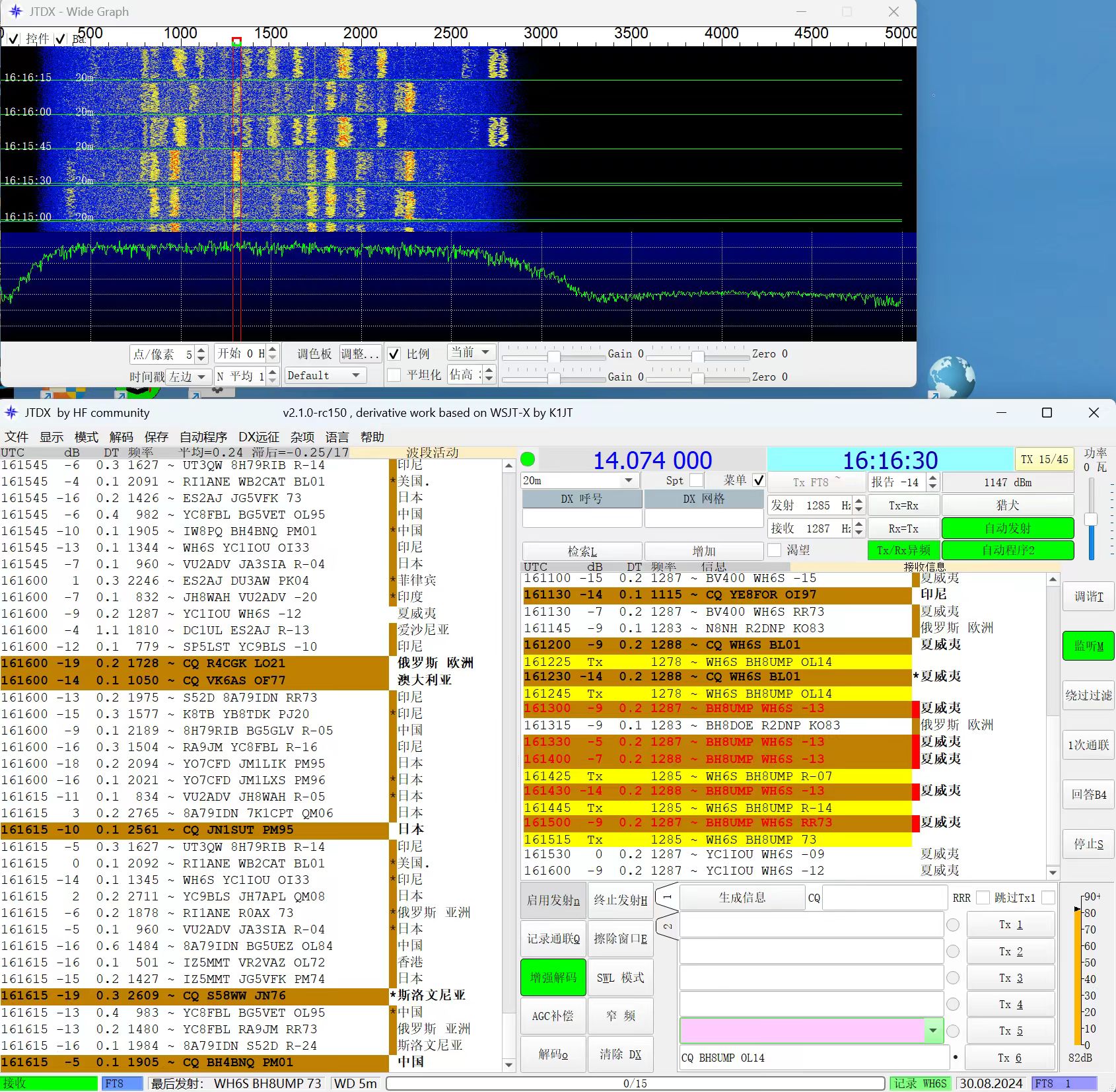Tick the Spt checkbox
The height and width of the screenshot is (1092, 1116).
click(697, 480)
